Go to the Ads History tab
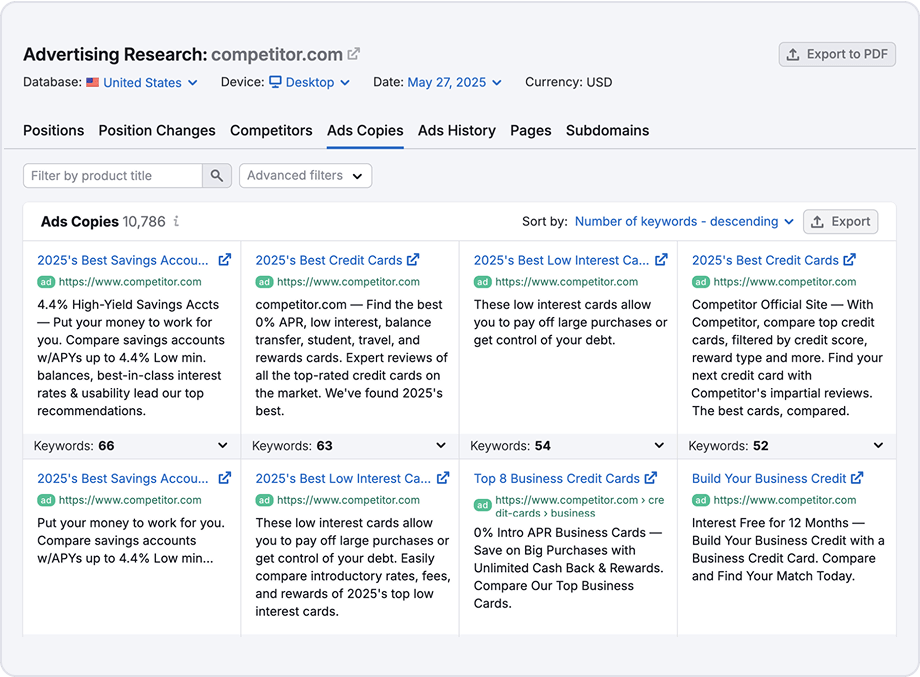The width and height of the screenshot is (920, 677). (456, 131)
